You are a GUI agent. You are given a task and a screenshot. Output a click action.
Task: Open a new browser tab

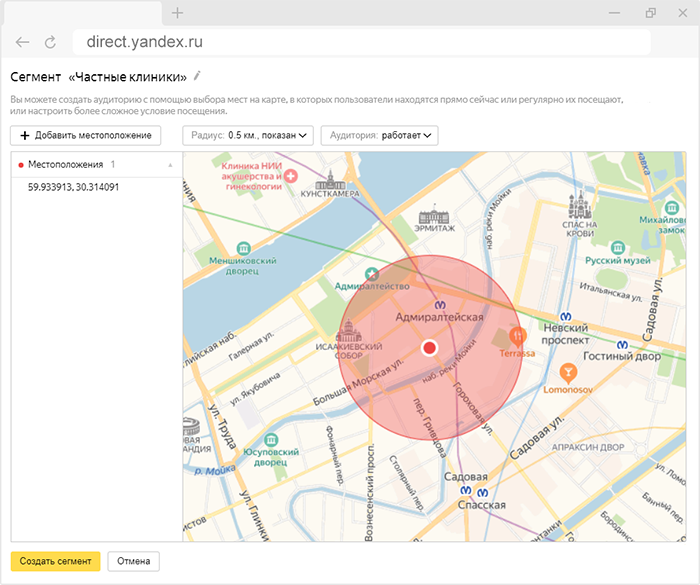point(177,13)
